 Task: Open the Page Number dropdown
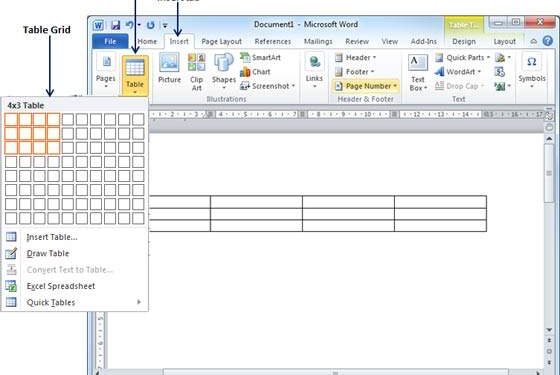366,86
